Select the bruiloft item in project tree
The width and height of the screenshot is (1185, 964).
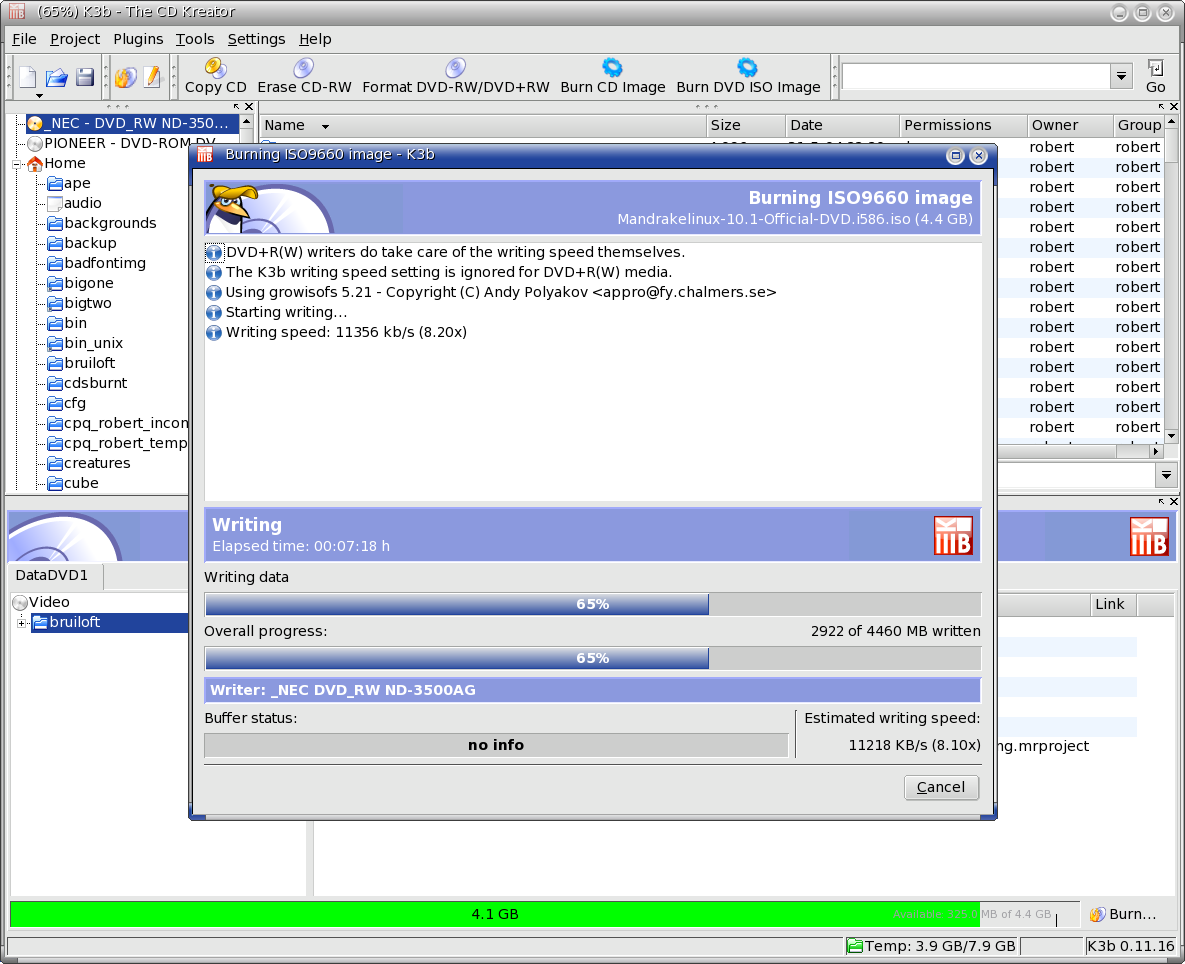click(109, 623)
